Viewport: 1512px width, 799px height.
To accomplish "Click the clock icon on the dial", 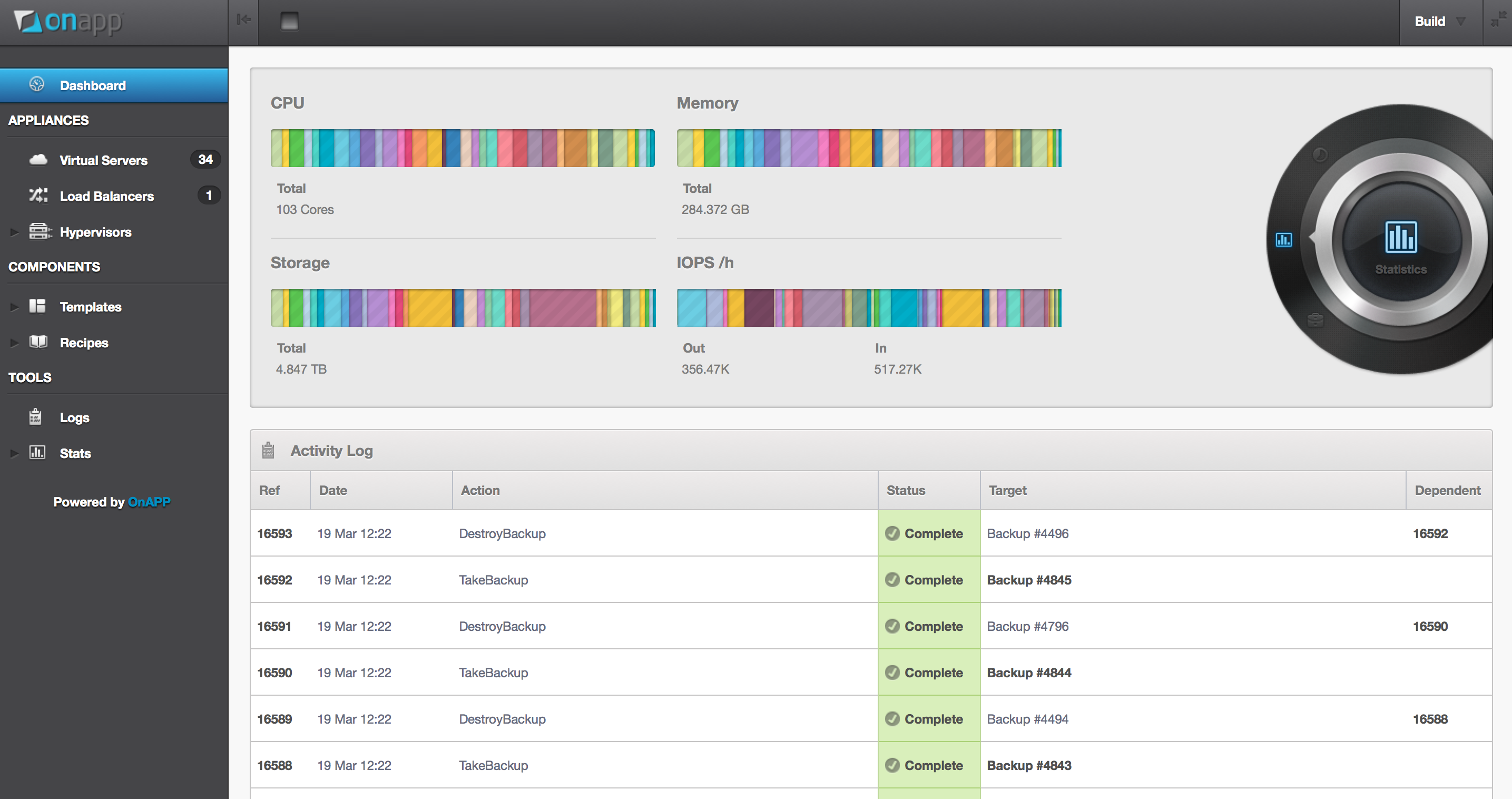I will coord(1320,155).
